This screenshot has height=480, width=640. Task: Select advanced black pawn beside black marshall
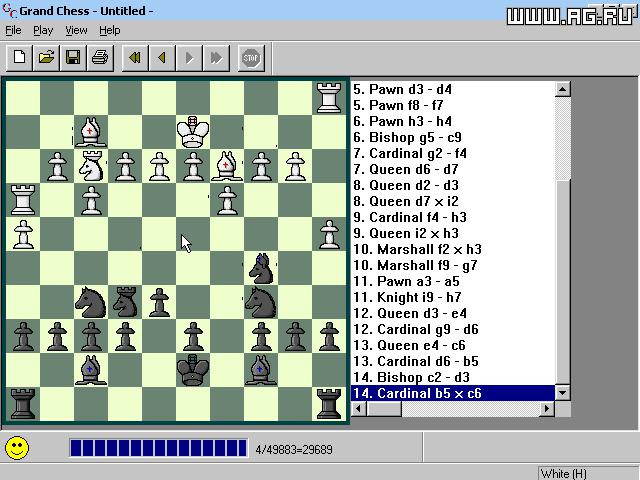pyautogui.click(x=159, y=302)
